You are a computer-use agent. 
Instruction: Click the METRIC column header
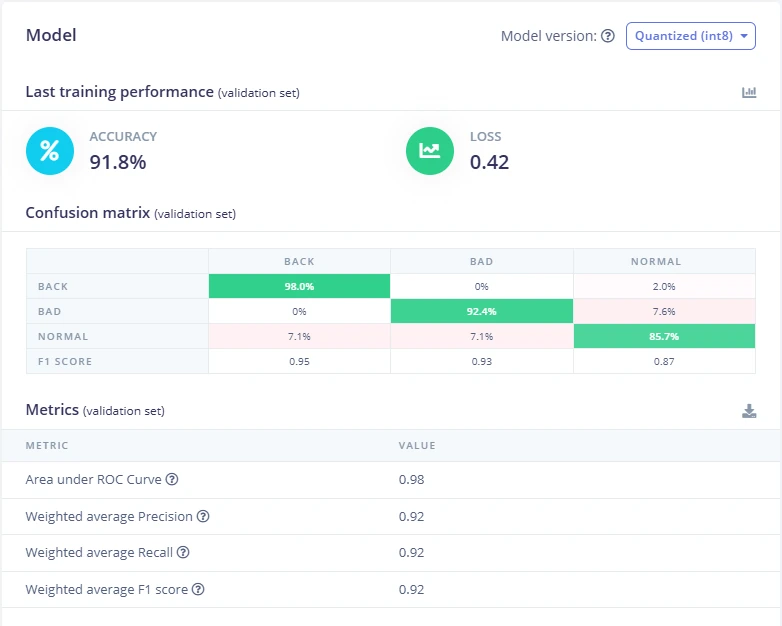[47, 445]
